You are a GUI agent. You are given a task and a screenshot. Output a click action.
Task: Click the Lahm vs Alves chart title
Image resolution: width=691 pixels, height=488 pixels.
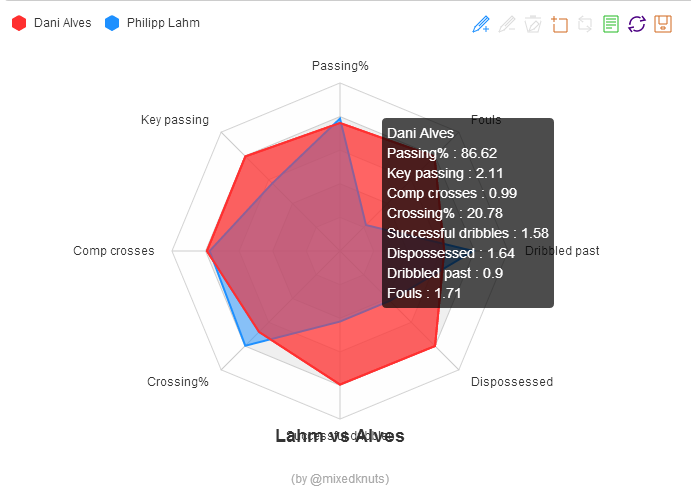click(x=340, y=436)
